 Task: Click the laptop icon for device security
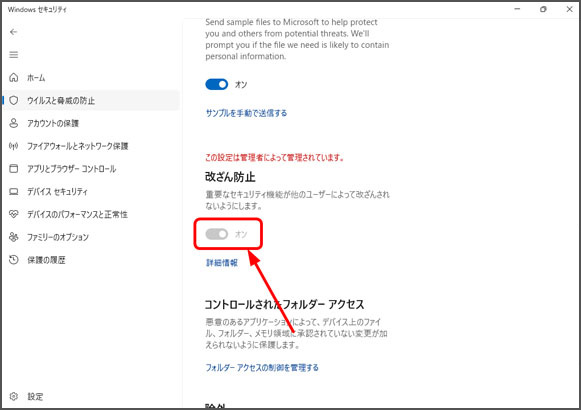(x=14, y=191)
